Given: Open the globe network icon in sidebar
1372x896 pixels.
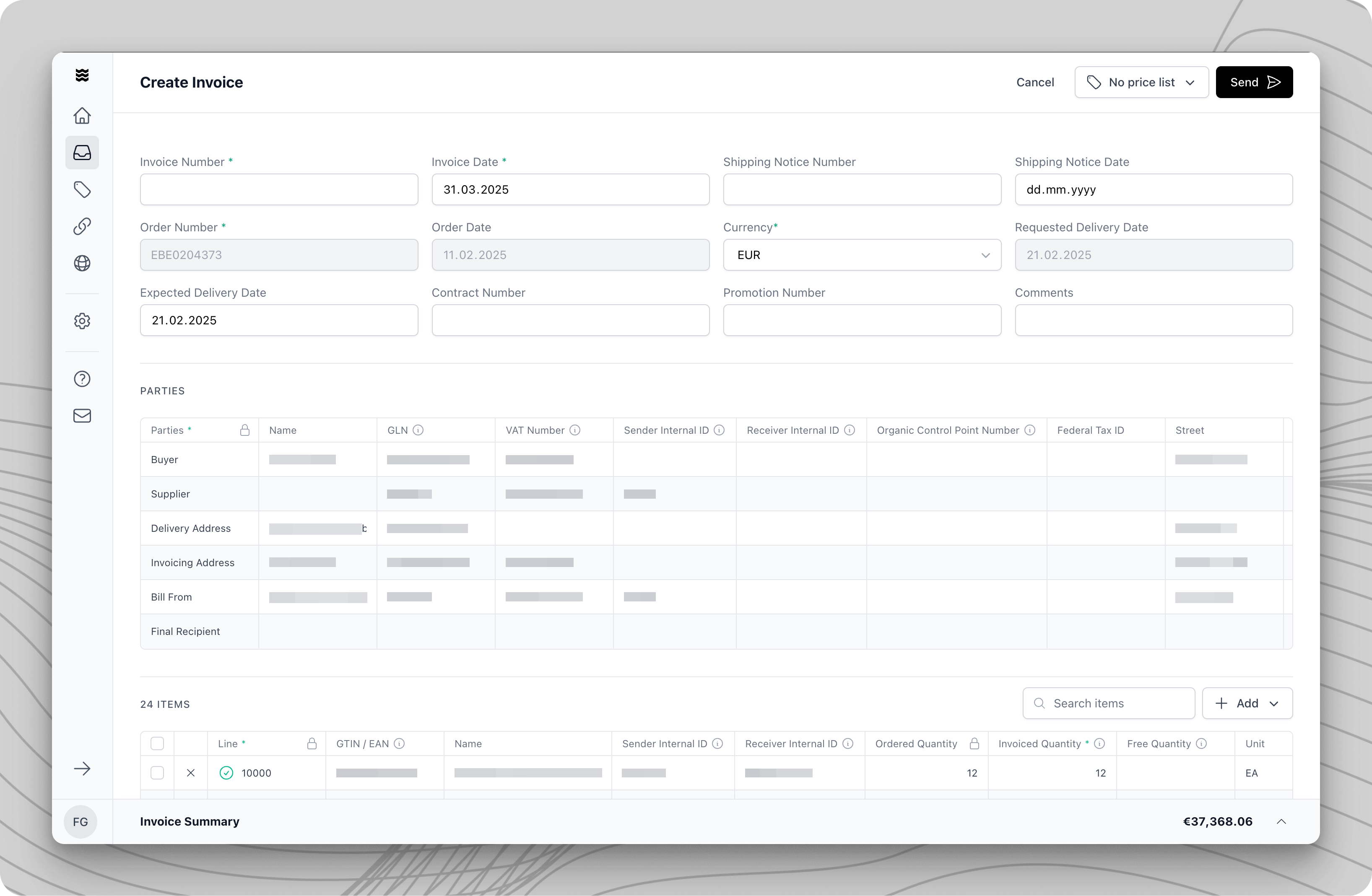Looking at the screenshot, I should (82, 263).
